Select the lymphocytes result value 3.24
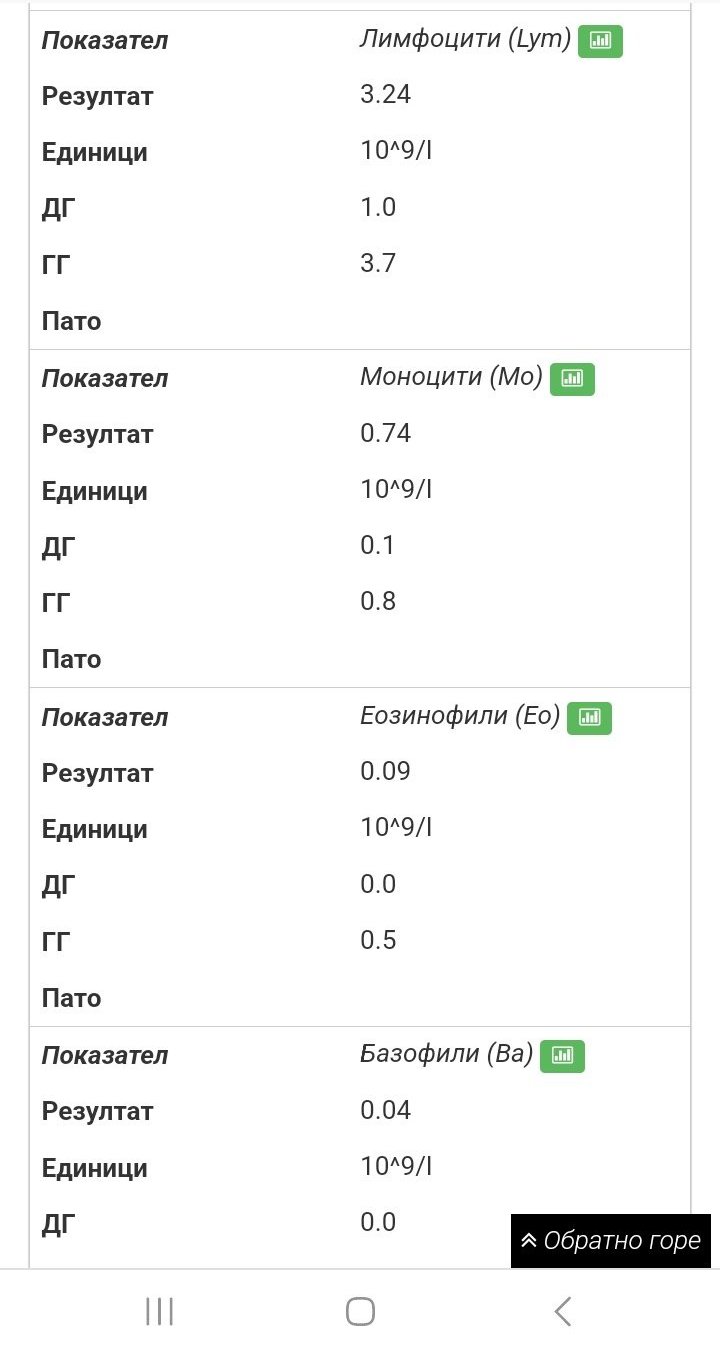This screenshot has width=720, height=1358. pyautogui.click(x=385, y=95)
